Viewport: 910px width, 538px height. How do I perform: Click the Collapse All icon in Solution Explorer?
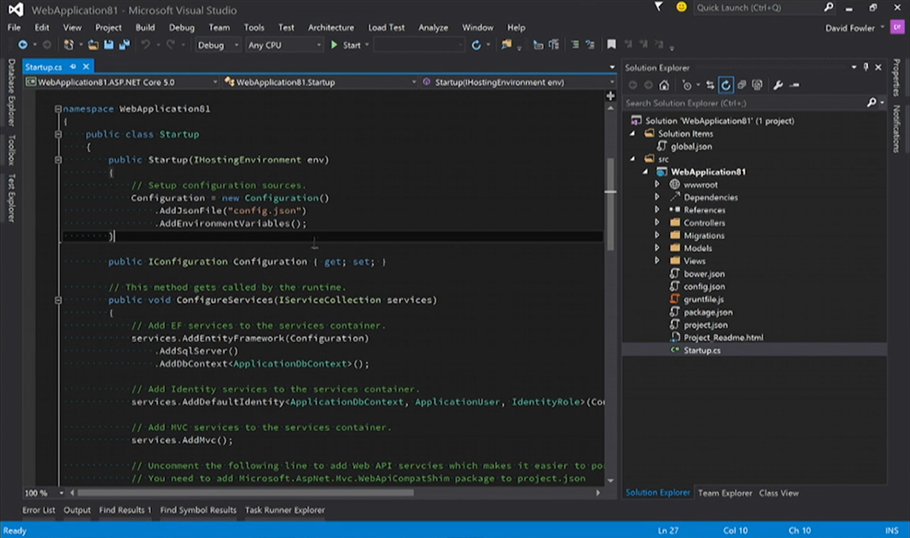tap(741, 85)
